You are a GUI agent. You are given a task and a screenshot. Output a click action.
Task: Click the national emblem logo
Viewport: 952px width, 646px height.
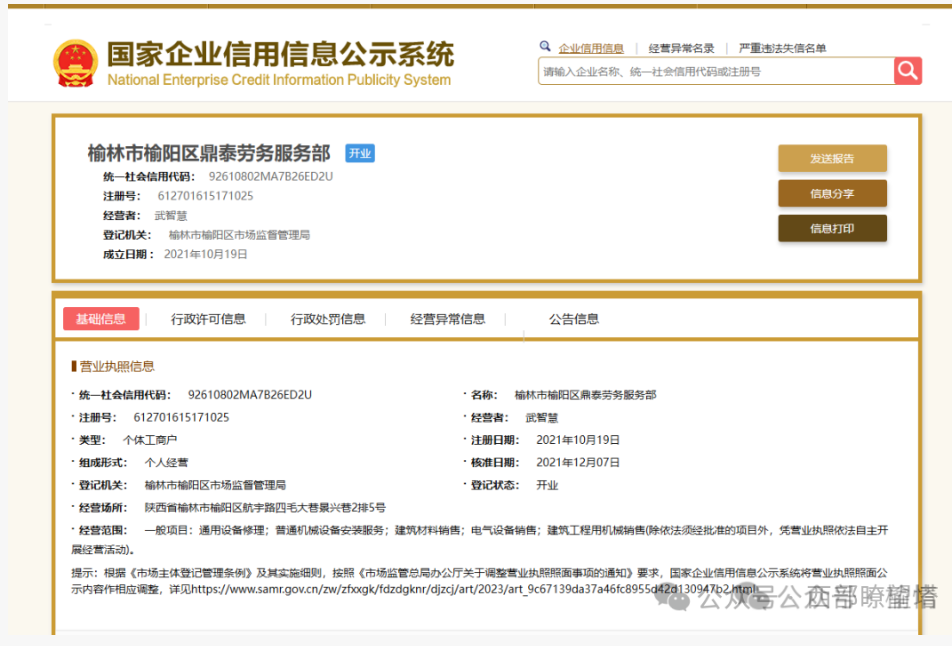click(75, 63)
